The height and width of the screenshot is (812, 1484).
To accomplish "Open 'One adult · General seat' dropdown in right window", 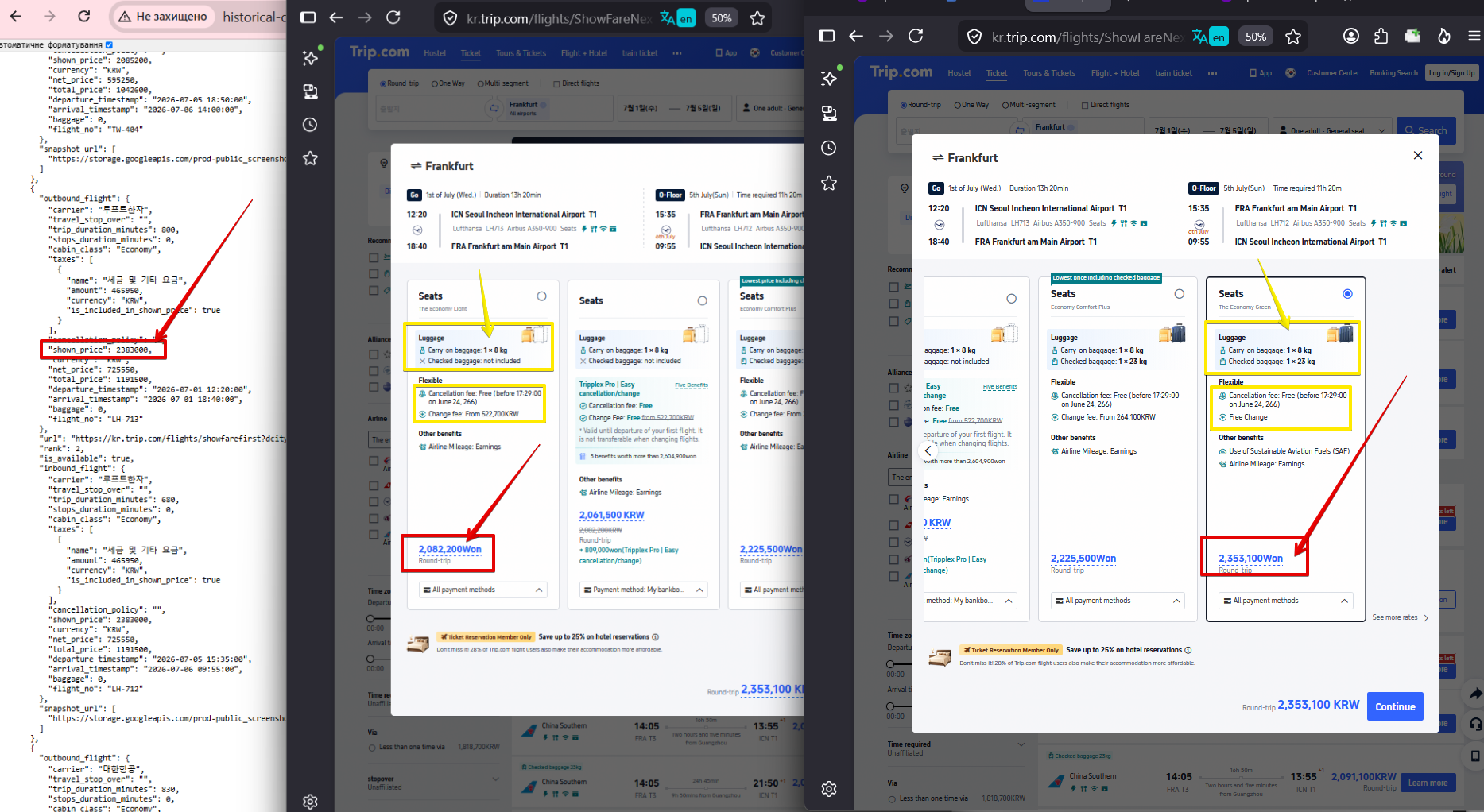I will (1334, 130).
